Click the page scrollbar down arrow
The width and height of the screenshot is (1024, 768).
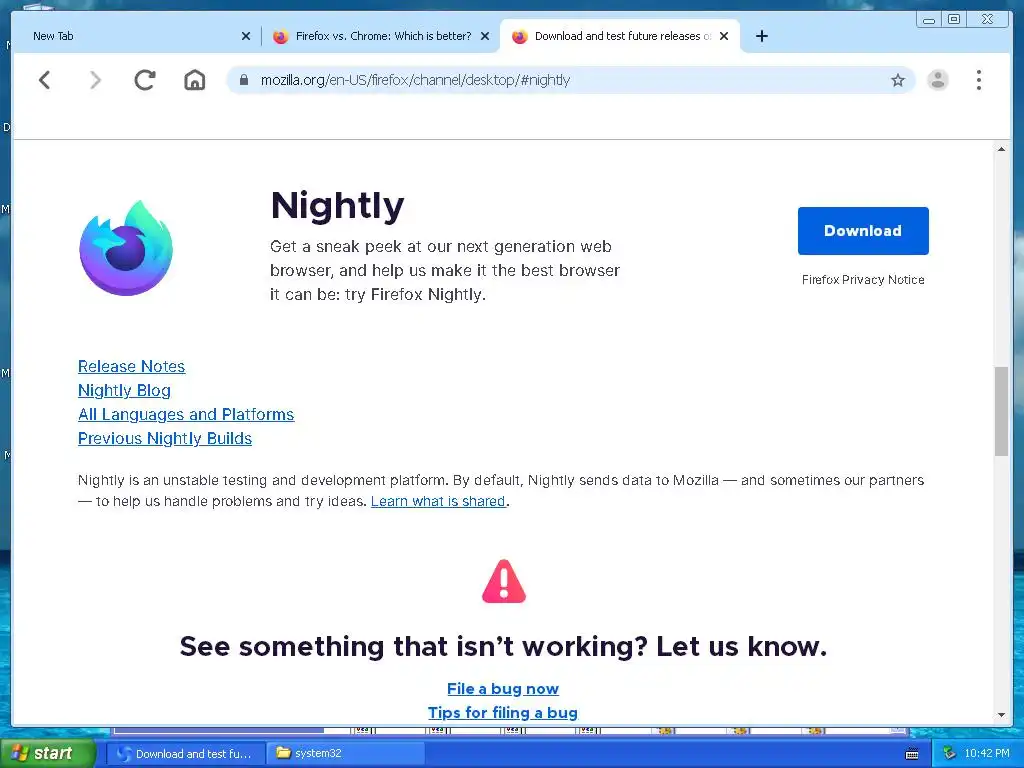[x=1001, y=715]
